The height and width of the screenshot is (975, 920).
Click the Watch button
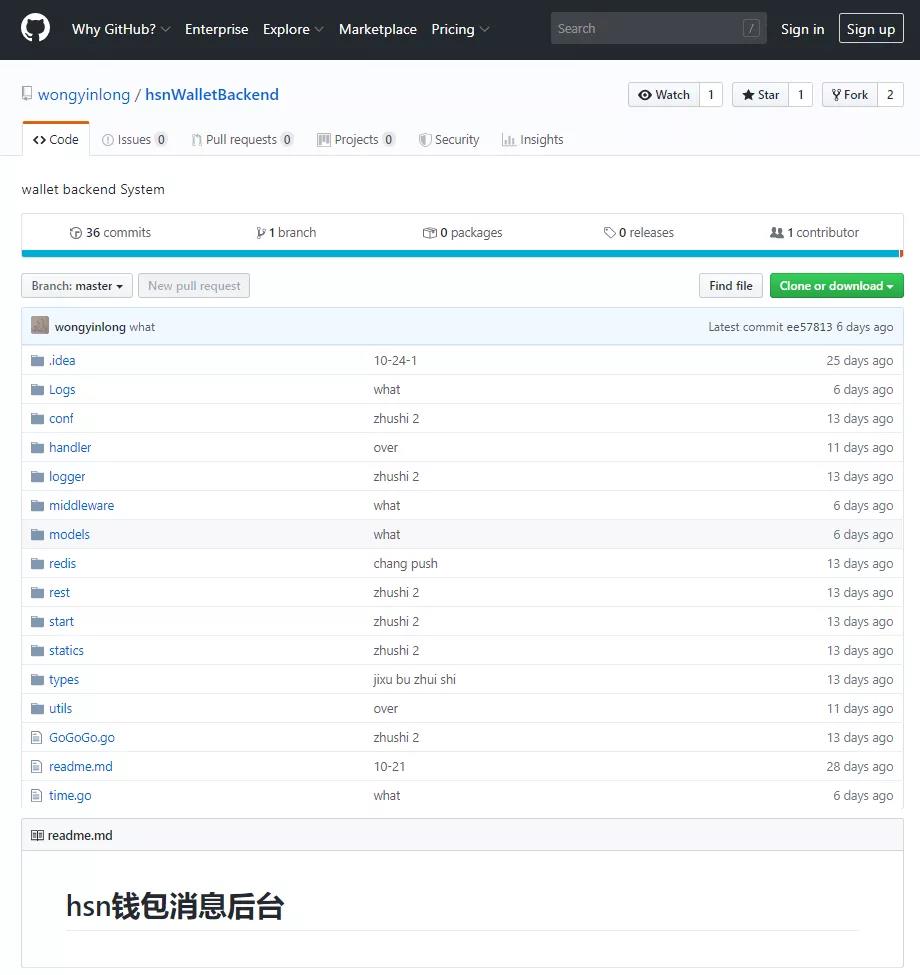664,95
